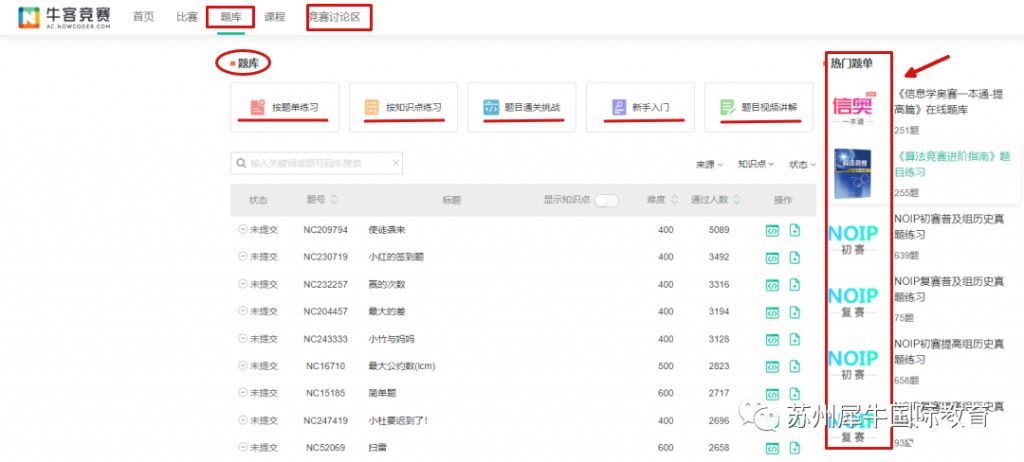Click problem number NC247419

(325, 420)
